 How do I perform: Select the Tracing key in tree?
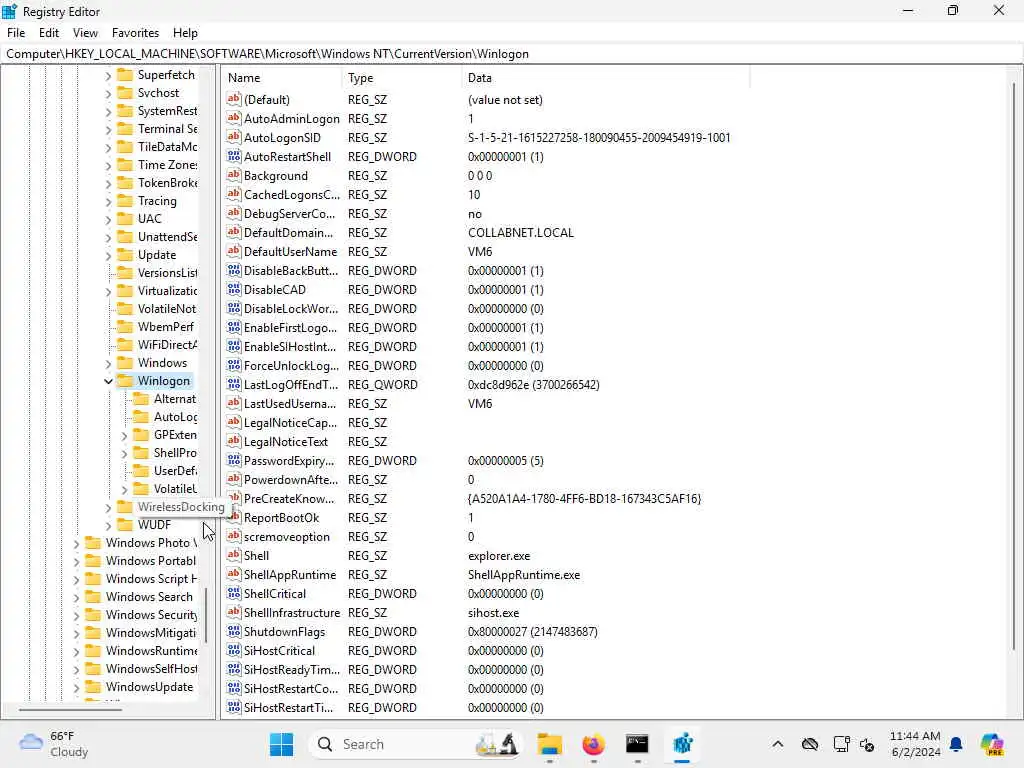(x=157, y=200)
